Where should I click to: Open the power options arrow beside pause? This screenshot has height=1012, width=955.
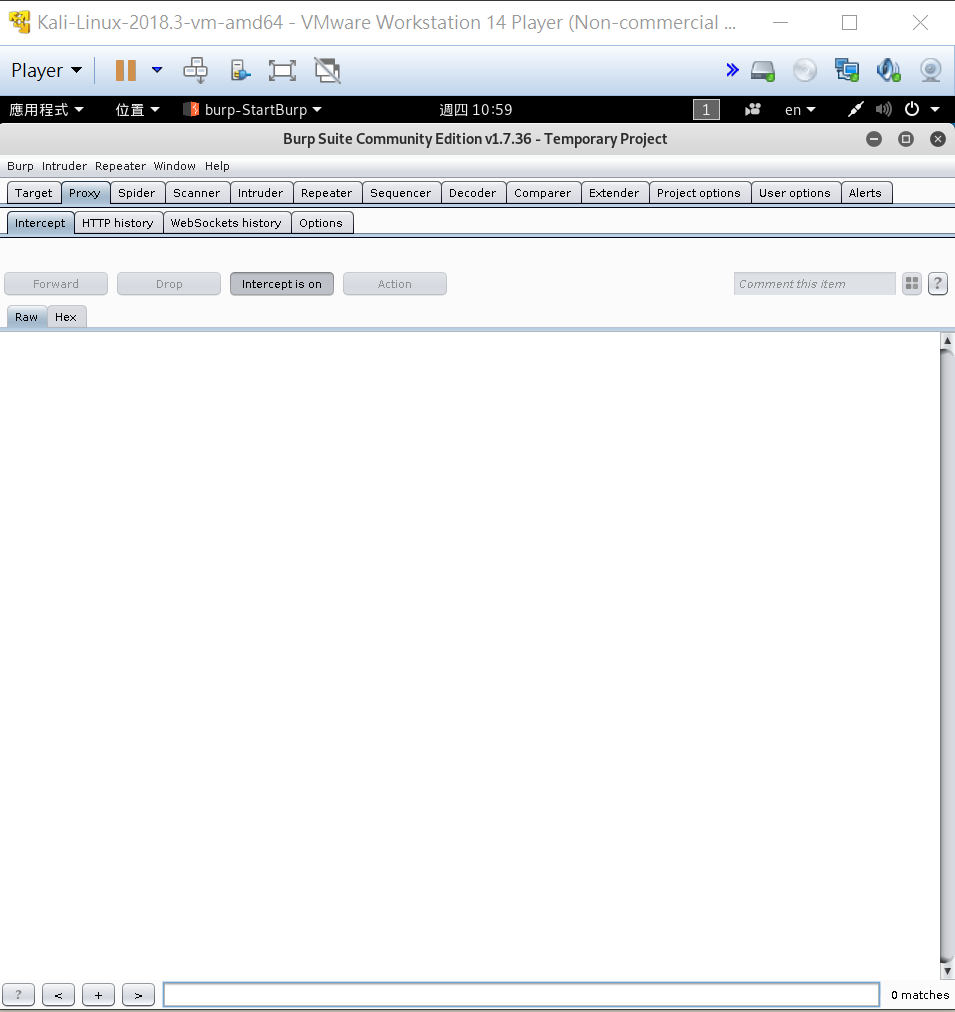click(157, 70)
